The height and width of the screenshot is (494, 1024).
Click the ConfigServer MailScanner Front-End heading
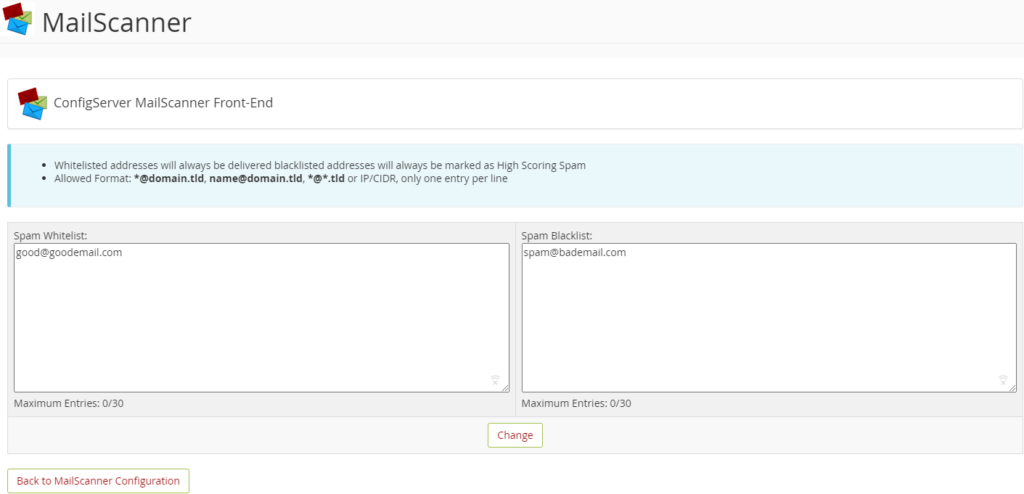[163, 103]
